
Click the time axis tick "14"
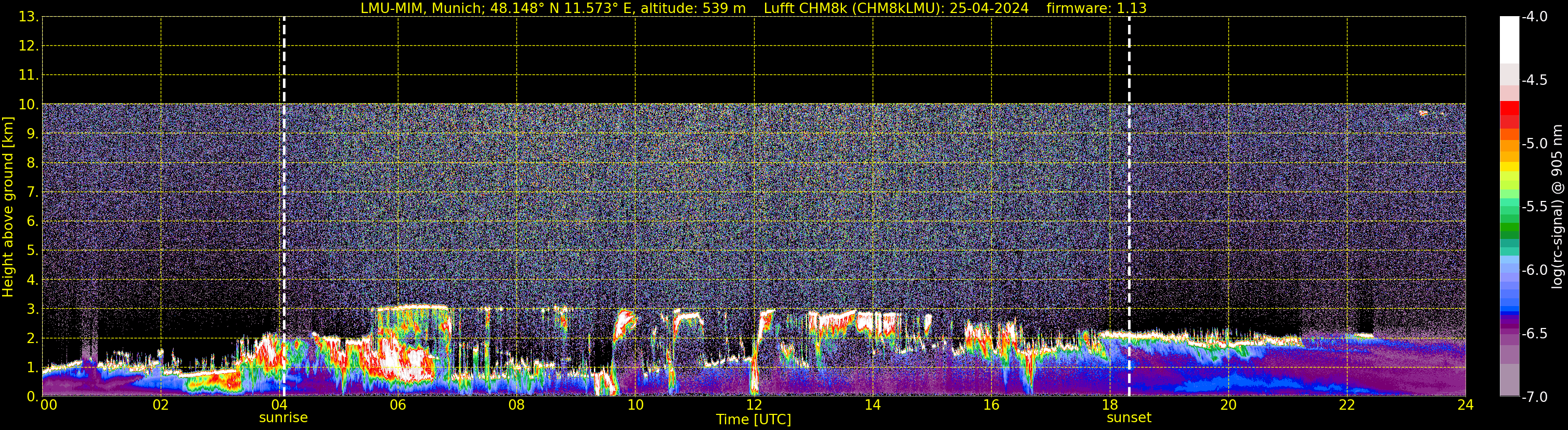(x=873, y=405)
